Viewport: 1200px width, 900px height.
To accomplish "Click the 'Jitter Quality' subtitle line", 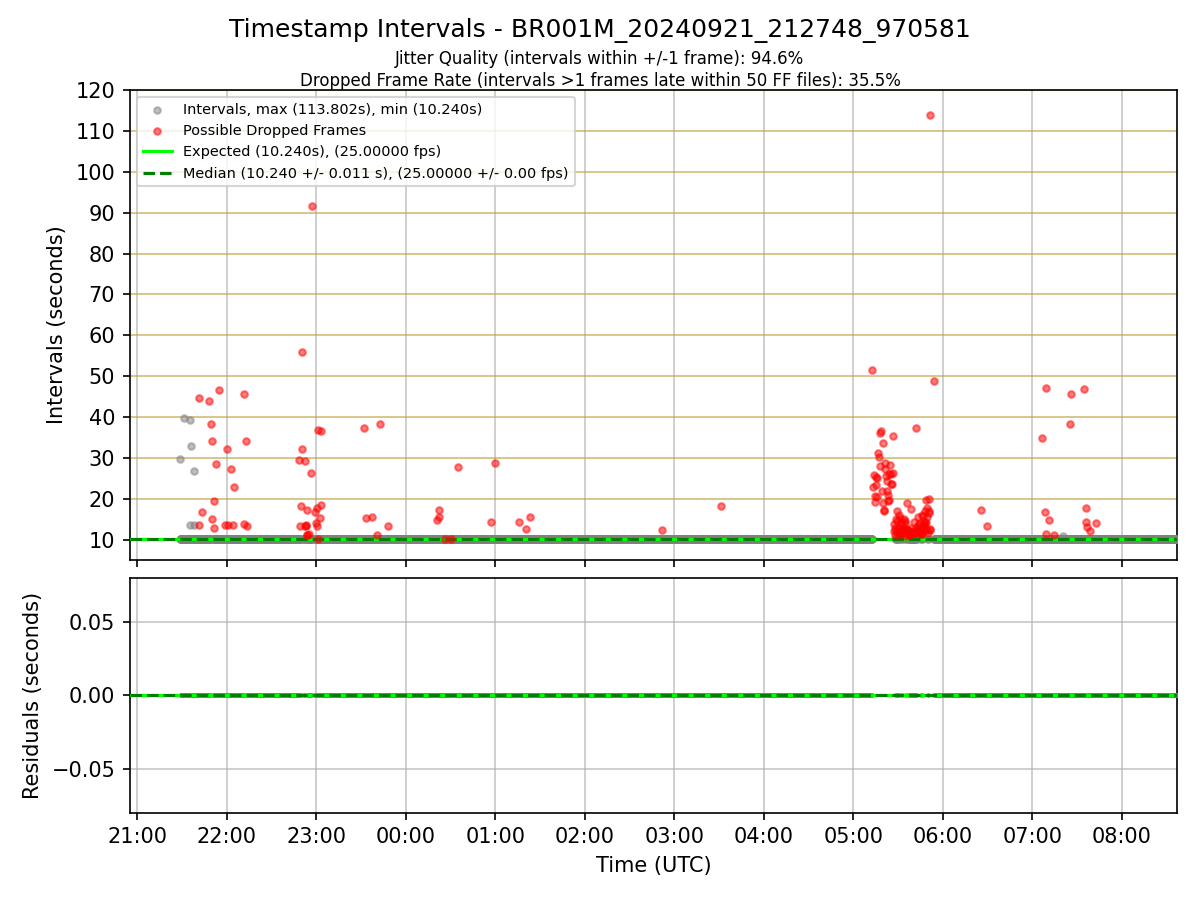I will [599, 58].
